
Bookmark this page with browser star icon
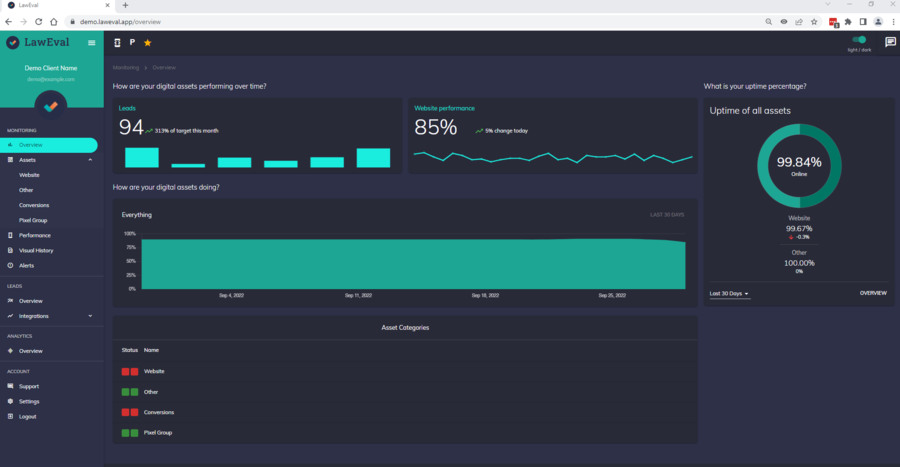(x=814, y=21)
